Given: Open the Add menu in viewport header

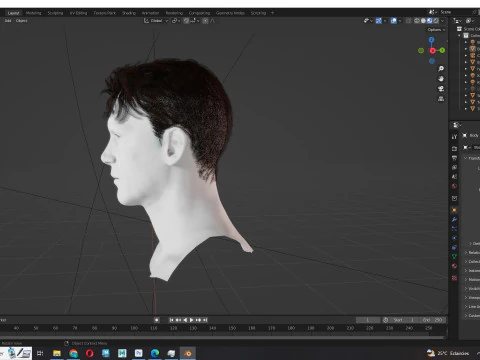Looking at the screenshot, I should pyautogui.click(x=8, y=21).
